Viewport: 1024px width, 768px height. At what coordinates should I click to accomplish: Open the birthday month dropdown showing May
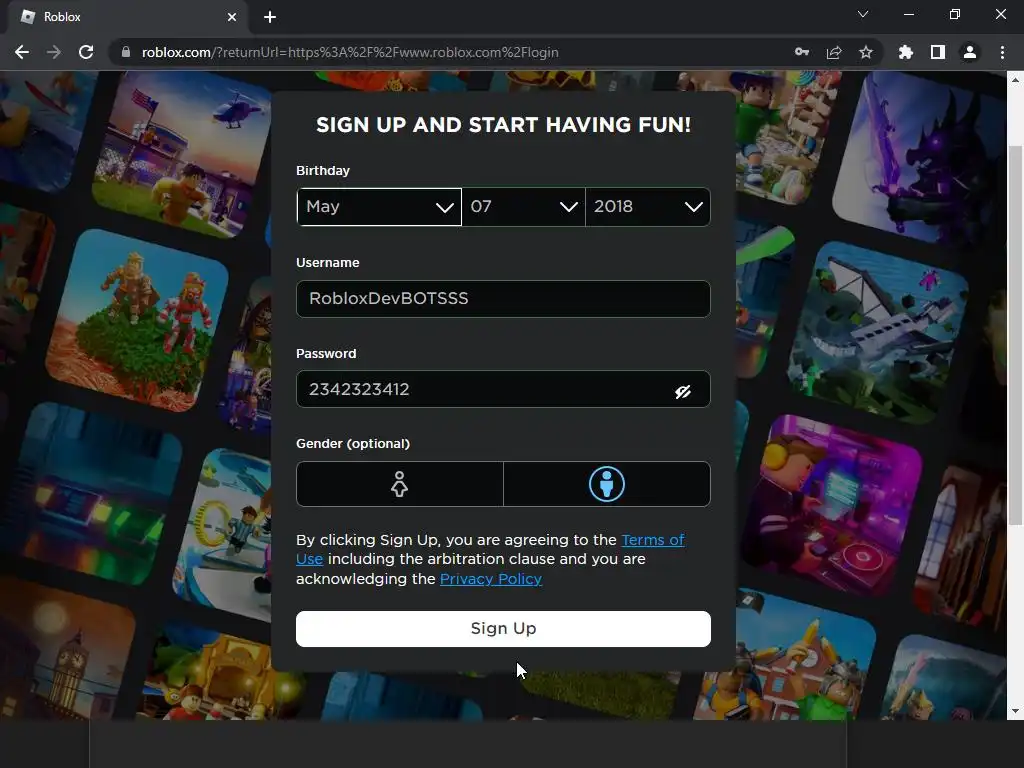click(x=379, y=207)
